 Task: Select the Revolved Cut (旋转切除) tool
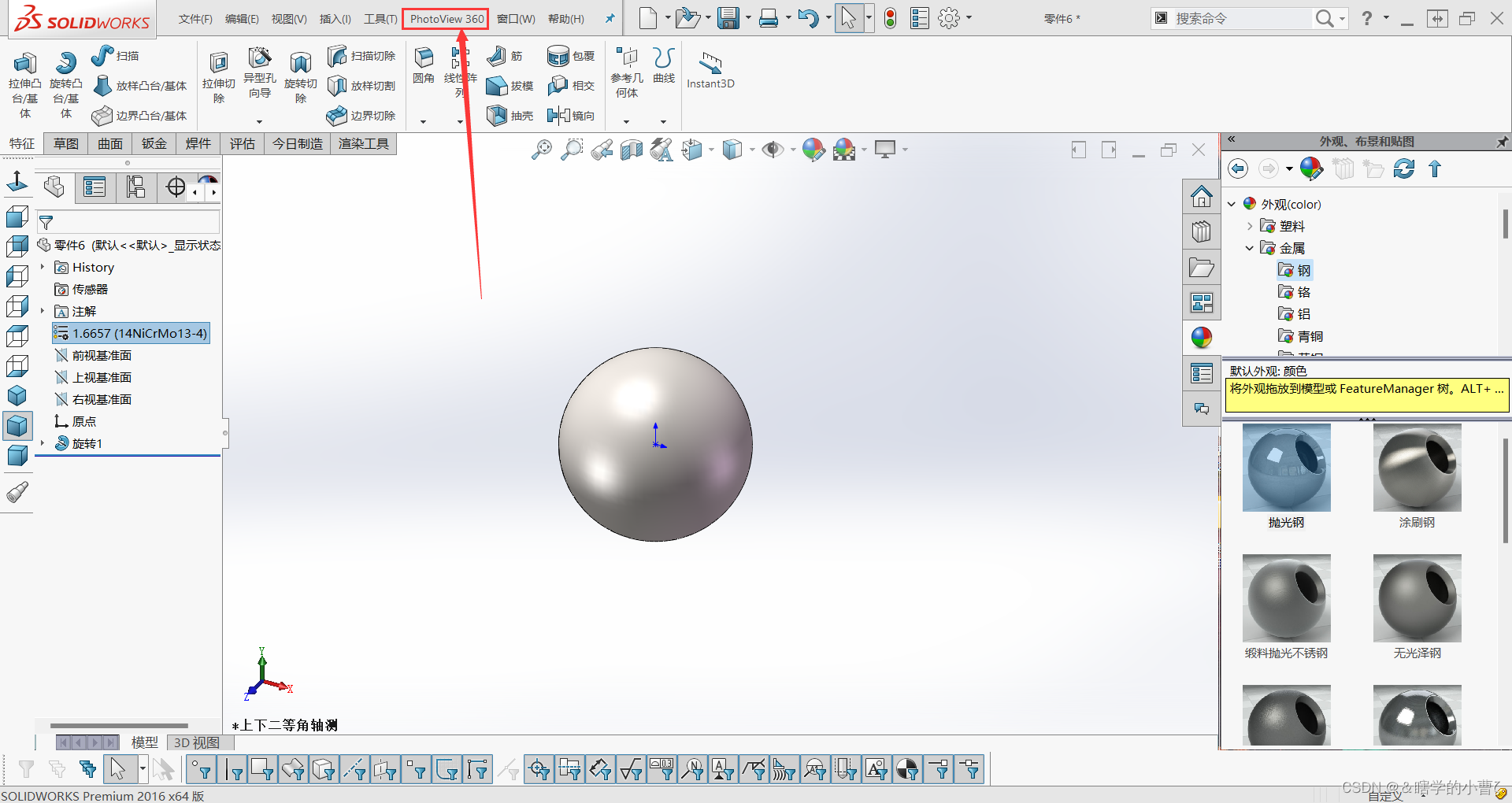coord(300,77)
